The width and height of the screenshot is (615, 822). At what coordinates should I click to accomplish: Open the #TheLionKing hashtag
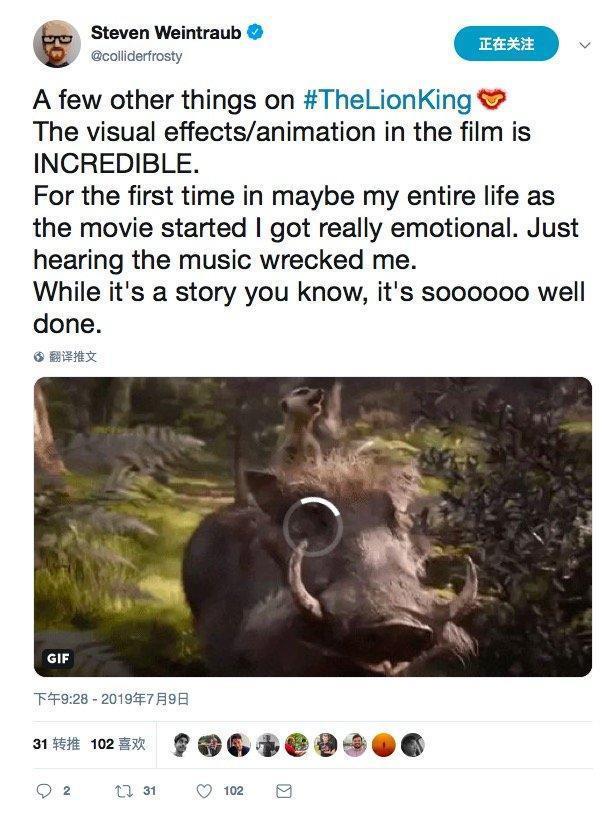click(x=387, y=101)
